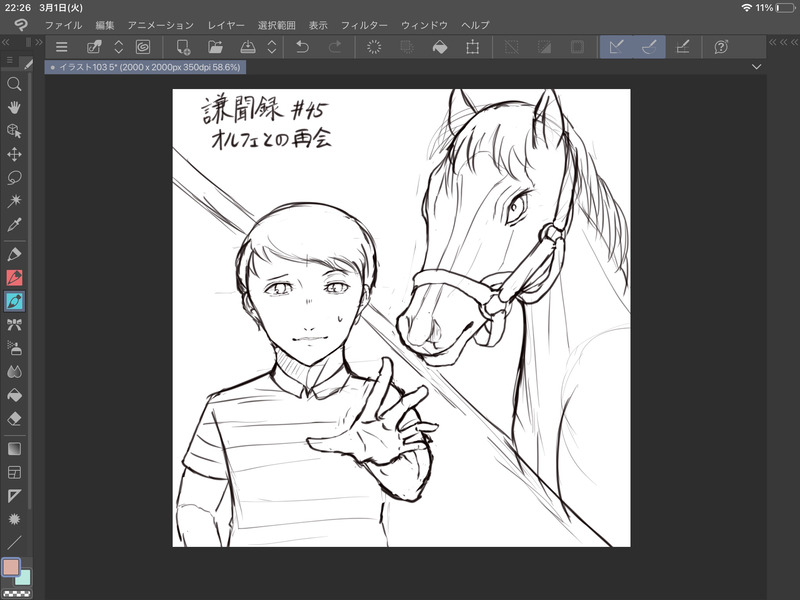
Task: Open the ファイル menu
Action: coord(63,25)
